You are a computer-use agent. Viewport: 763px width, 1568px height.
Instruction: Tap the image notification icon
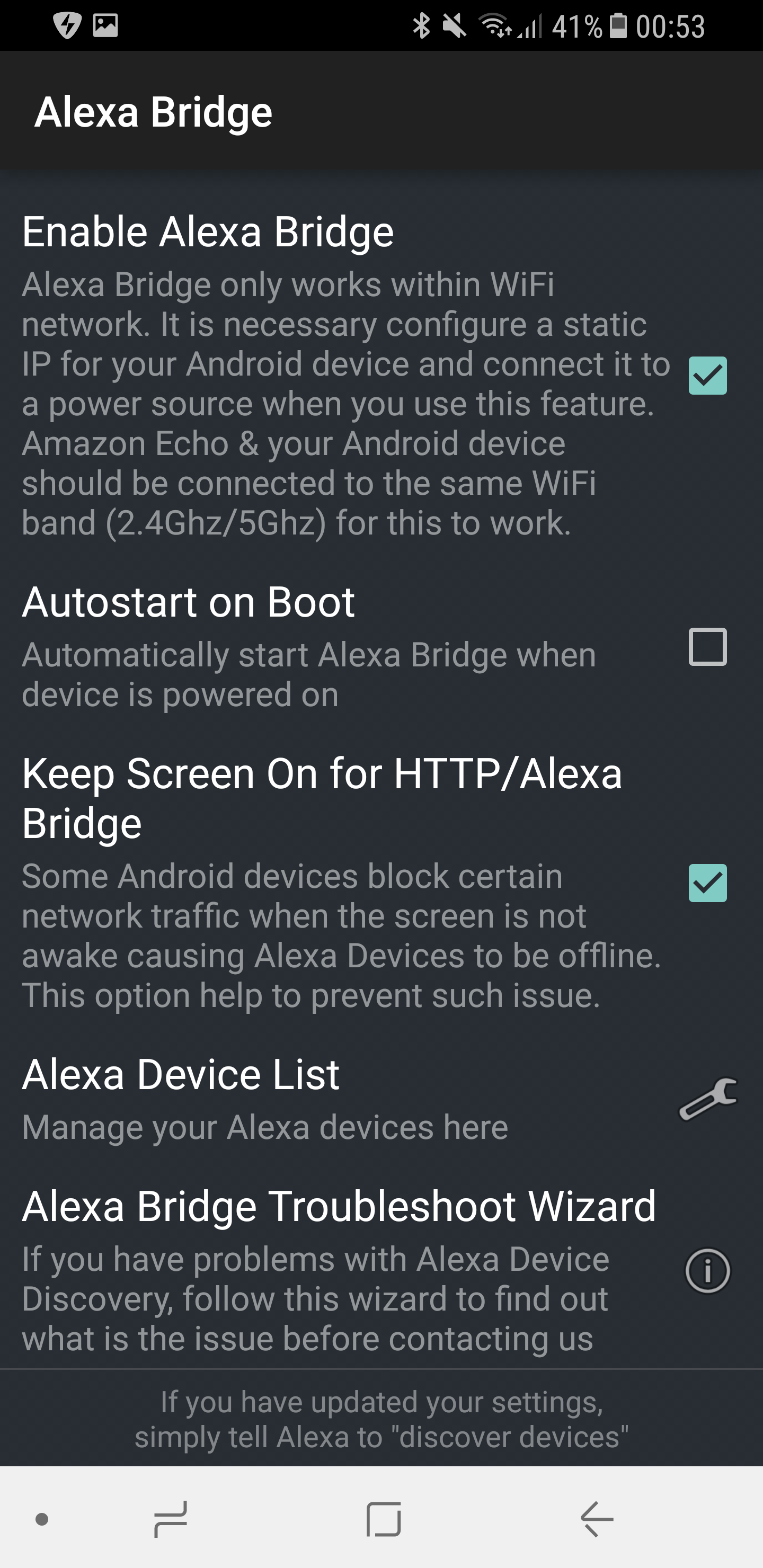[x=105, y=25]
